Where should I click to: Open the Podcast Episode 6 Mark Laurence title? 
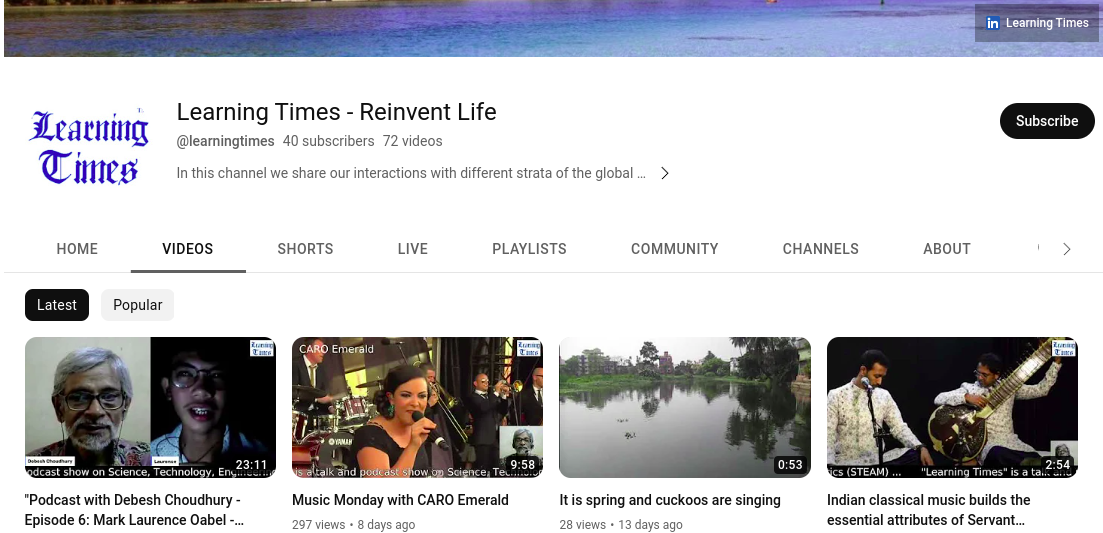134,510
